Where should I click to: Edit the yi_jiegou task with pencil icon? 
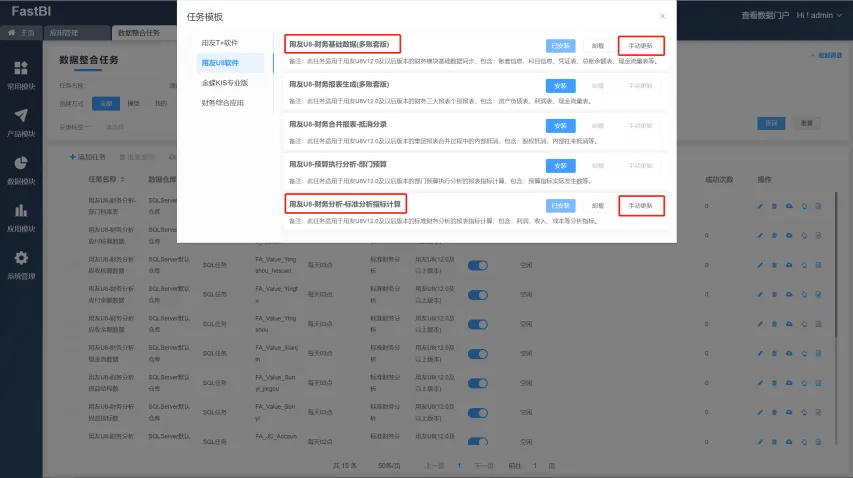coord(760,383)
